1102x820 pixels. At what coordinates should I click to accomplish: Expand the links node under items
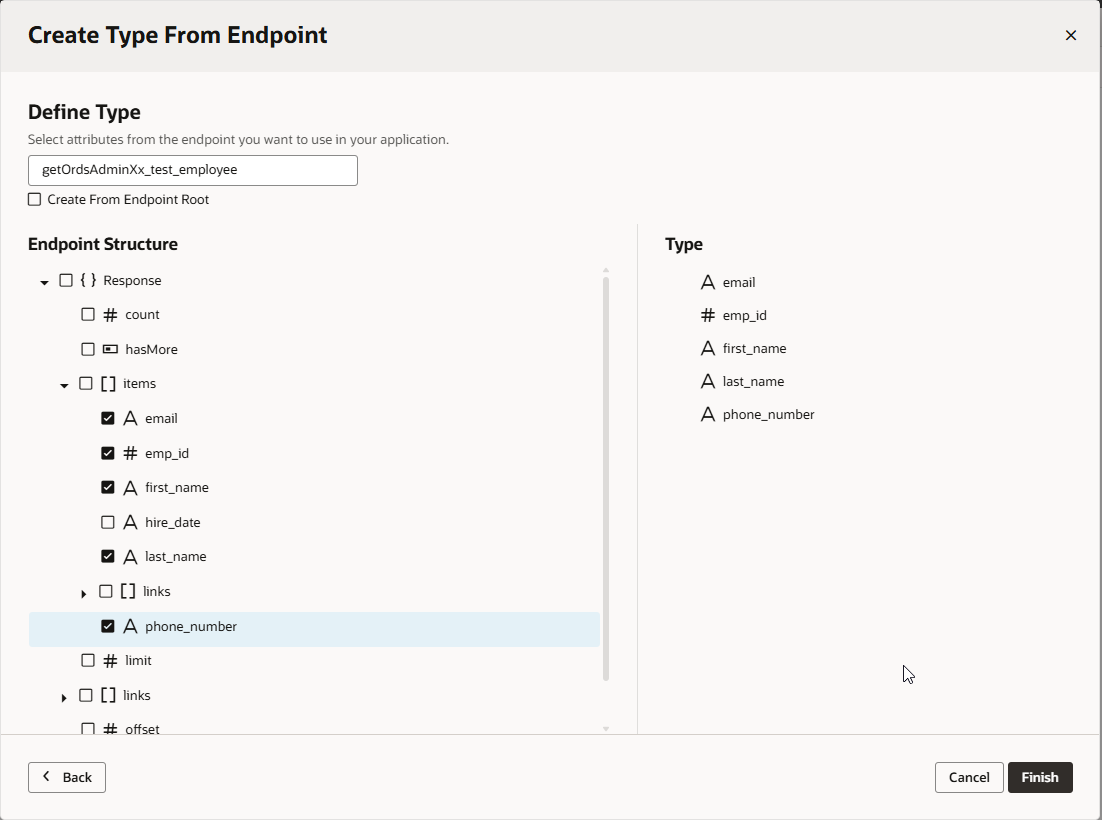pos(84,593)
